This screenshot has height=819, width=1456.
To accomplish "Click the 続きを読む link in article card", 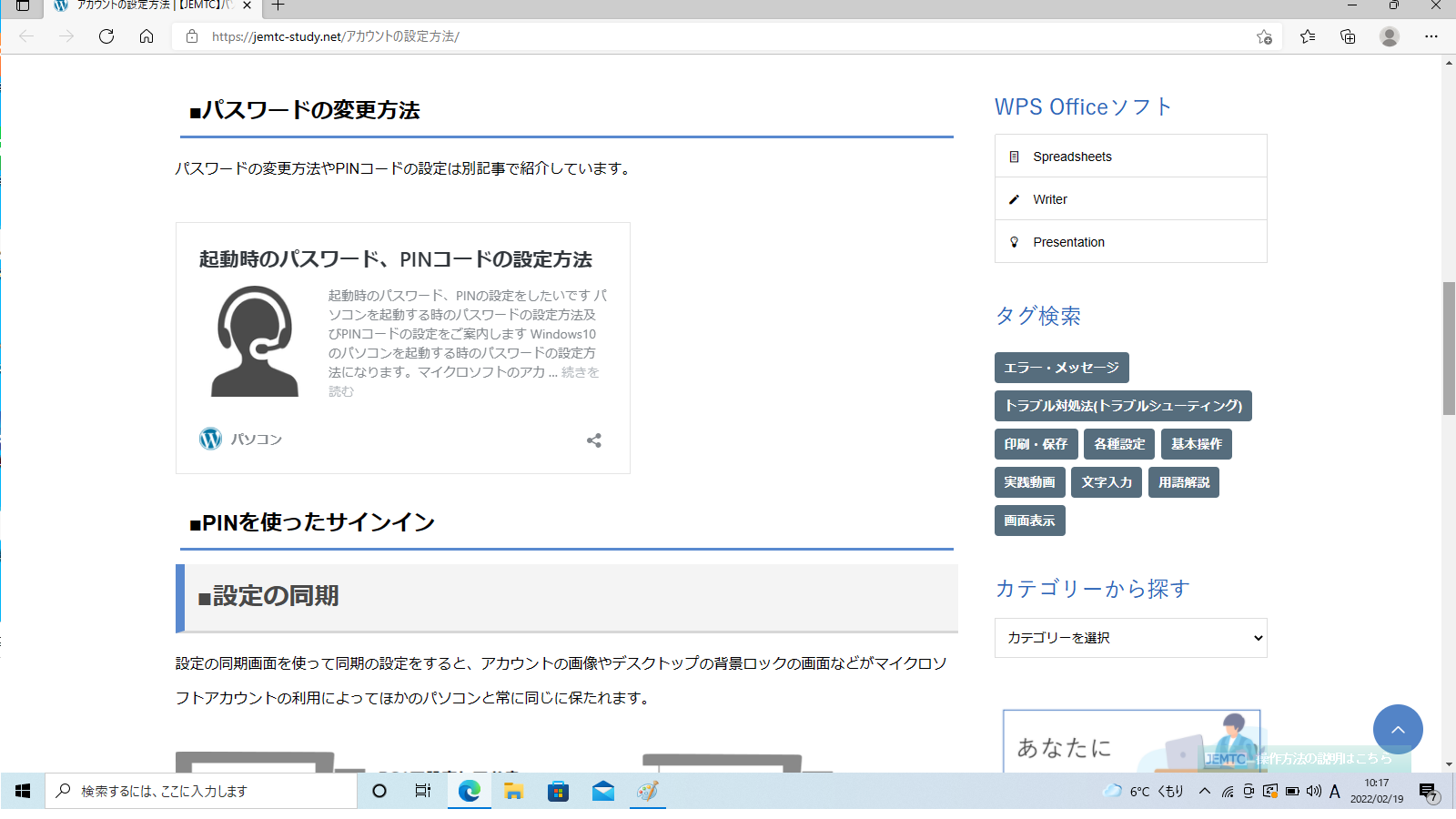I will [x=580, y=373].
